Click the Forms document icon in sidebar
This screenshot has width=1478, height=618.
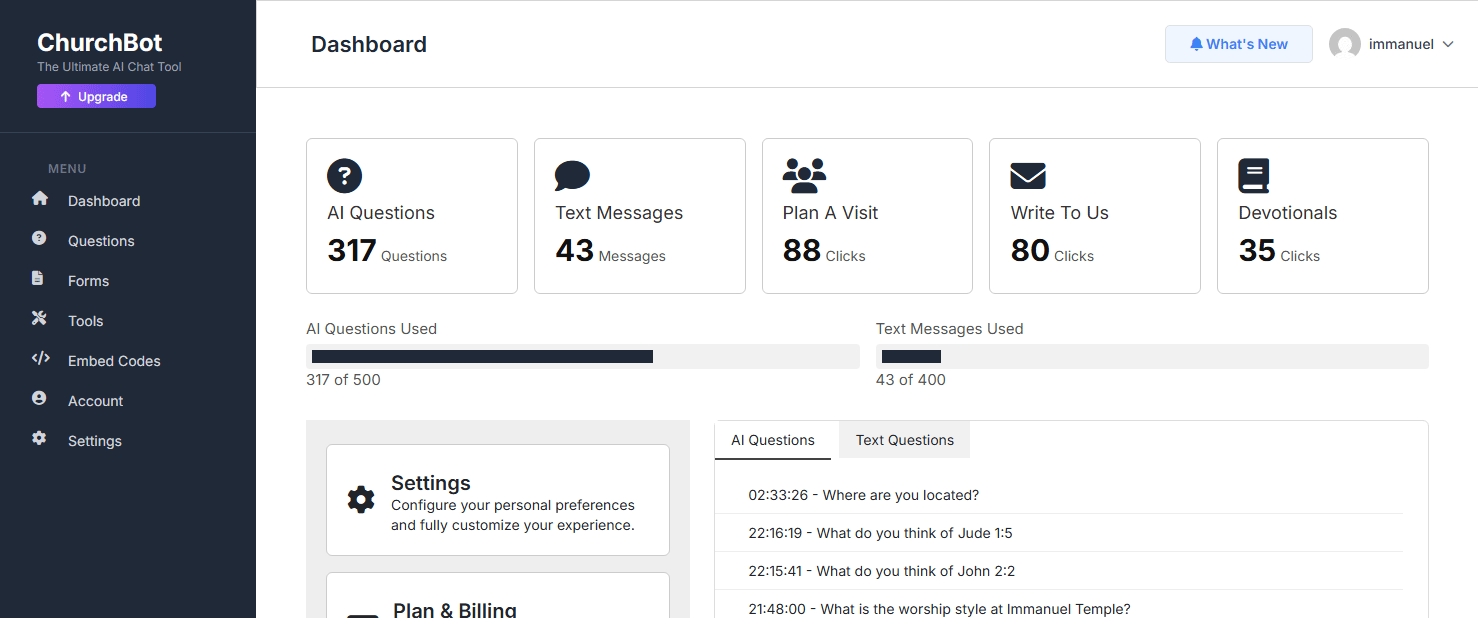click(x=38, y=279)
